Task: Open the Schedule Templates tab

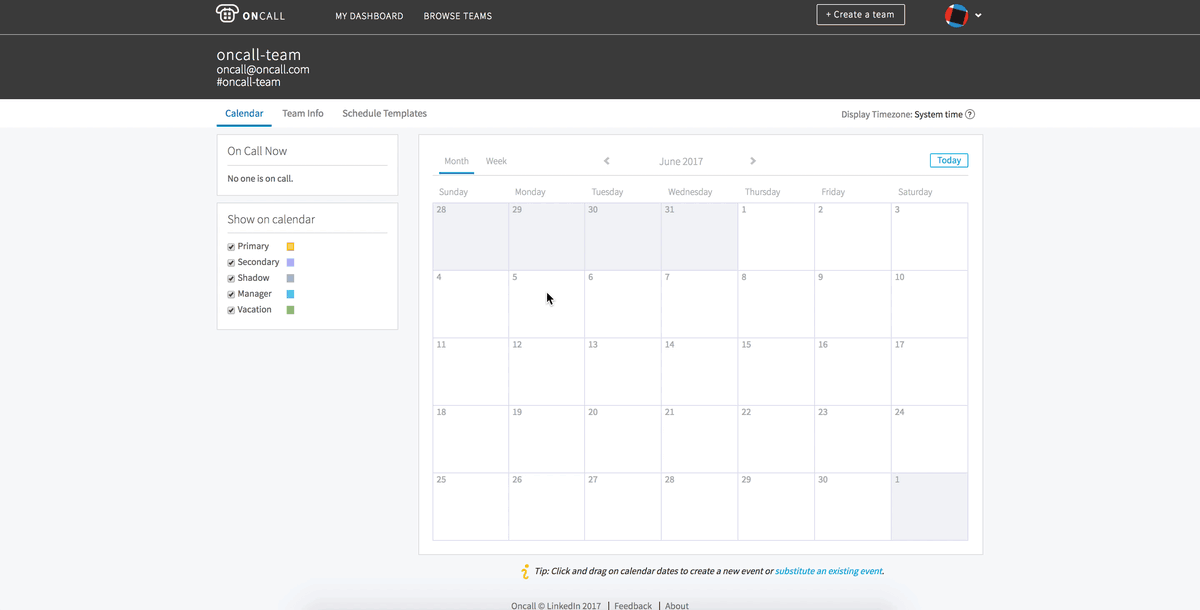Action: click(384, 114)
